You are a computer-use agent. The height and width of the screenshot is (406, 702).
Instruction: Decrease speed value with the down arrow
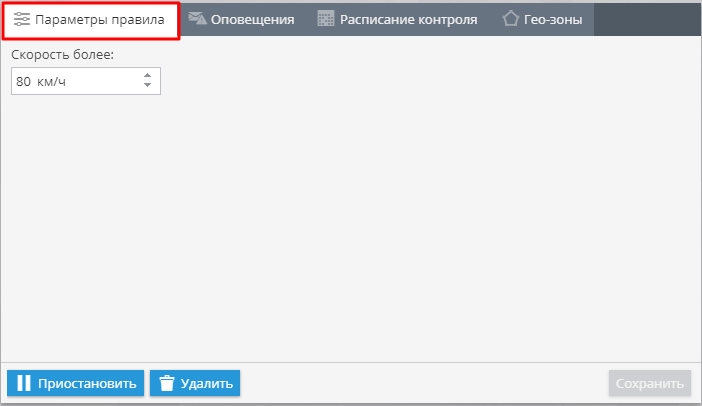click(x=147, y=85)
